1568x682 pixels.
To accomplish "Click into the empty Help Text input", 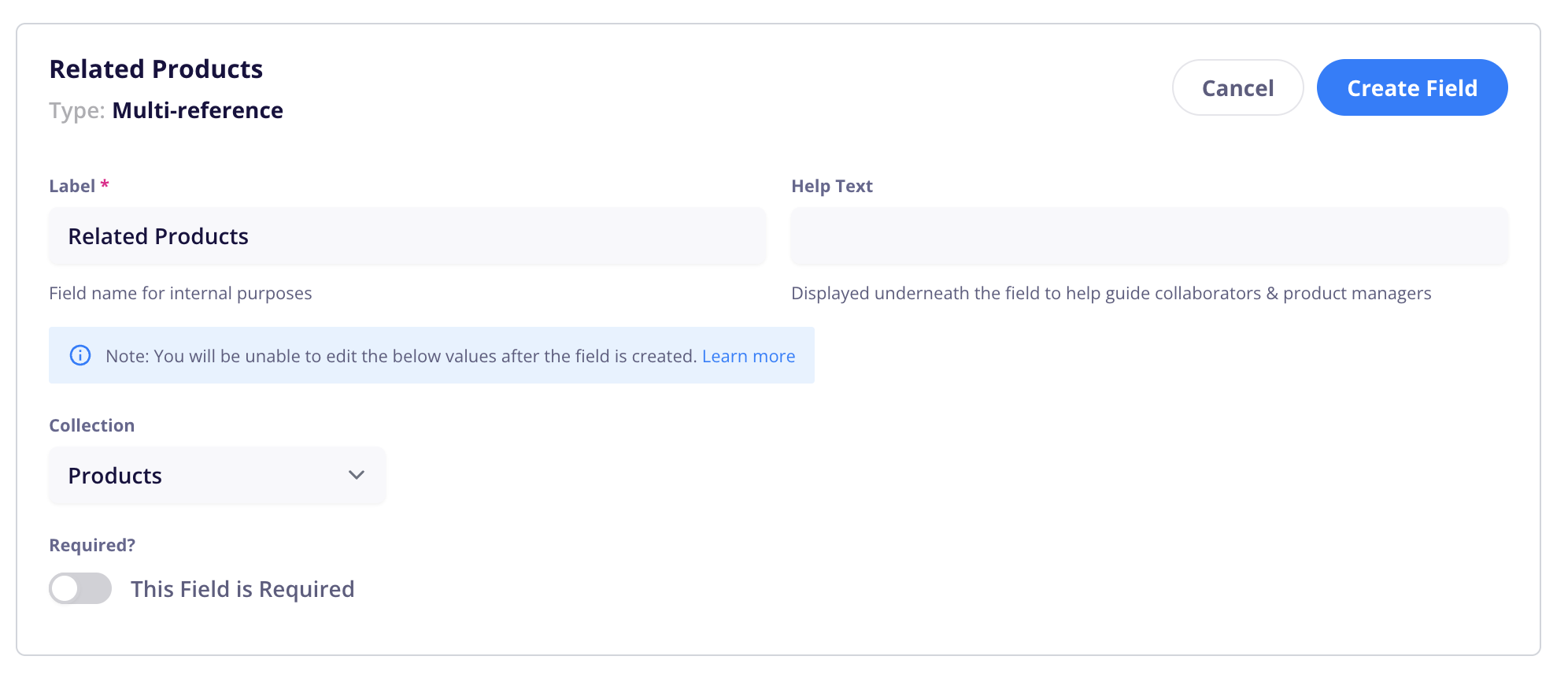I will [1148, 236].
